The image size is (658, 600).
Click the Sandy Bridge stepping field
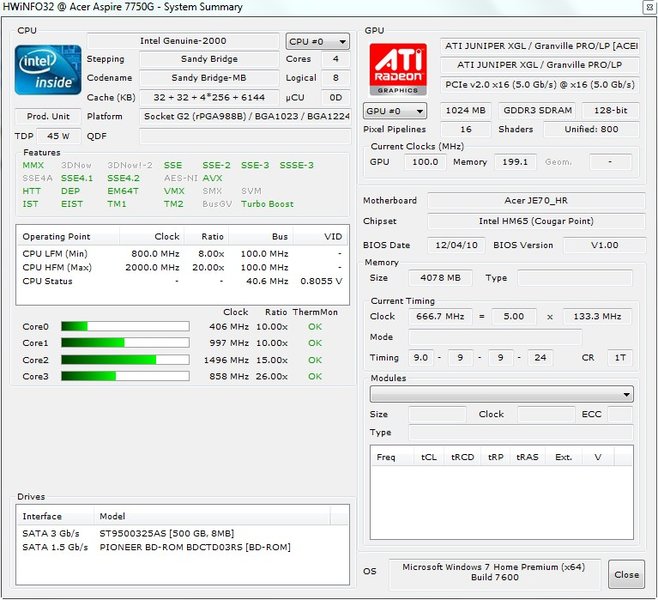209,59
